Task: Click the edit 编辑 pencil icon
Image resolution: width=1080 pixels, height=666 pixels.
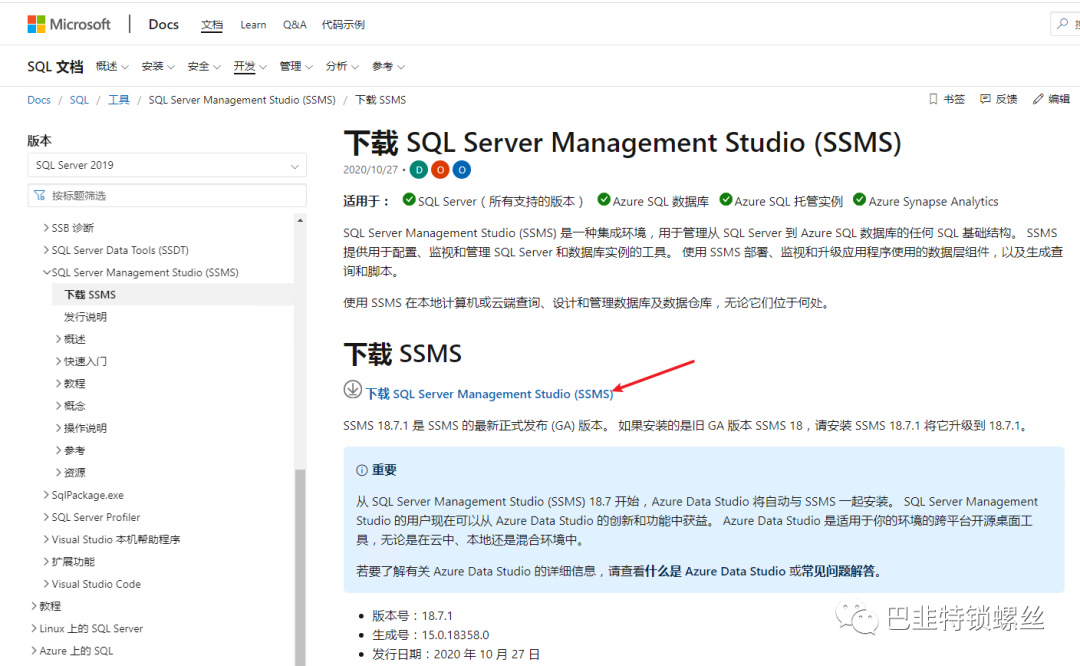Action: point(1038,99)
